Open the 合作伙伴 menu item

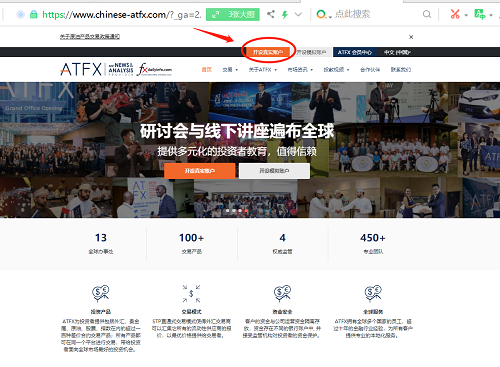tap(370, 70)
